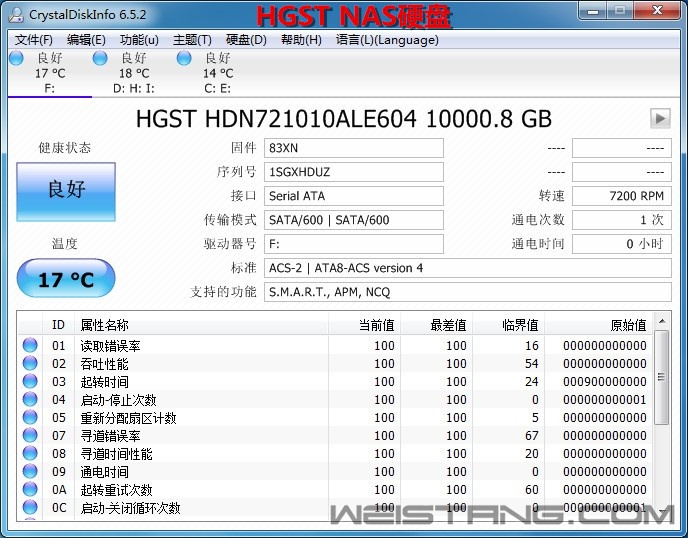Screen dimensions: 688x538
Task: Open the 文件(F) menu
Action: pyautogui.click(x=34, y=40)
